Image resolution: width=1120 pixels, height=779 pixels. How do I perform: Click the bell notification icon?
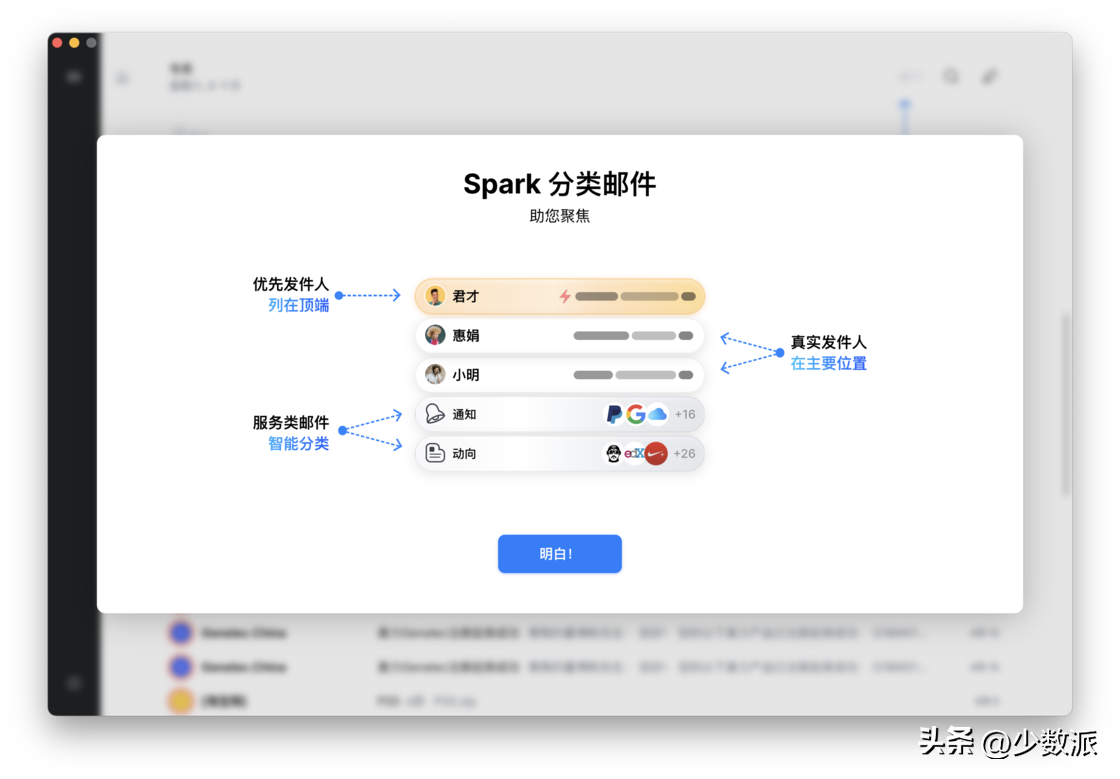[435, 413]
